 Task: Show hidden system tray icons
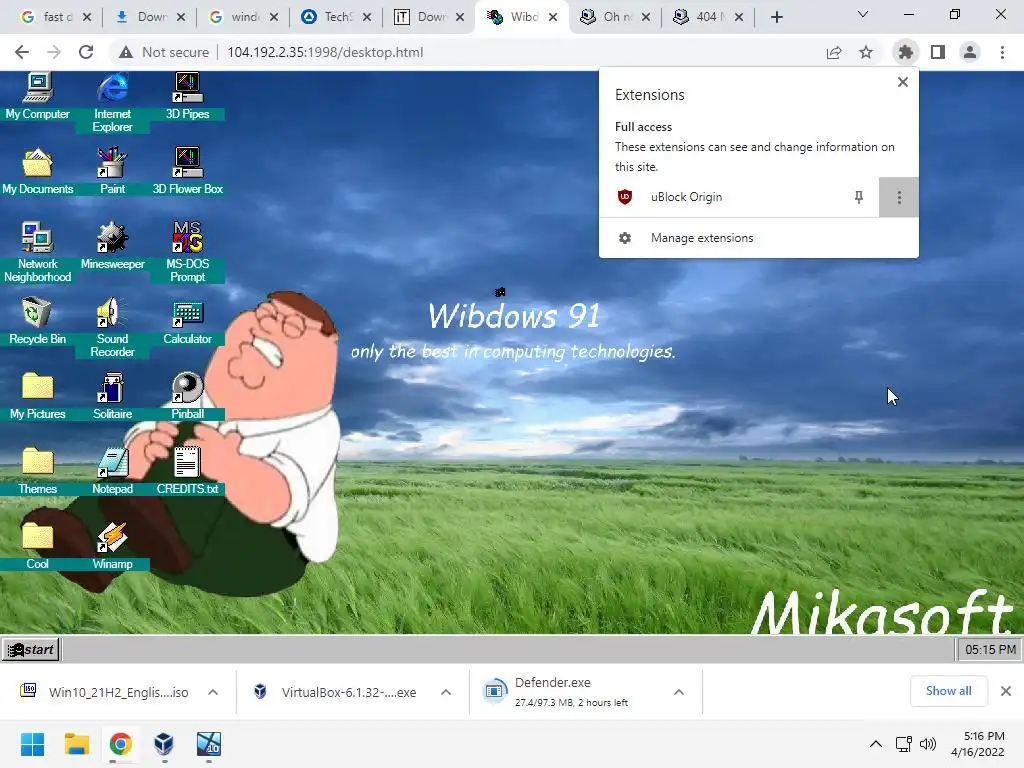click(x=876, y=744)
